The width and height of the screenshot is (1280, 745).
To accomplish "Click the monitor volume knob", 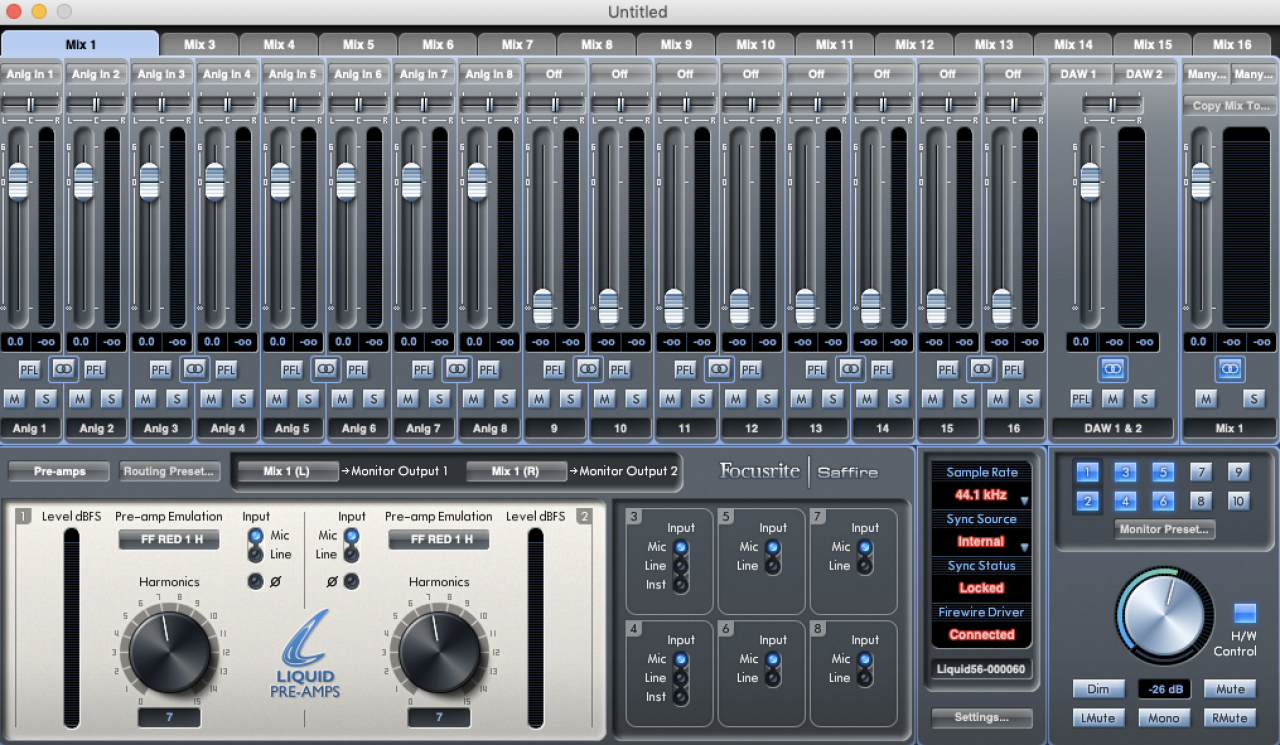I will click(1164, 613).
